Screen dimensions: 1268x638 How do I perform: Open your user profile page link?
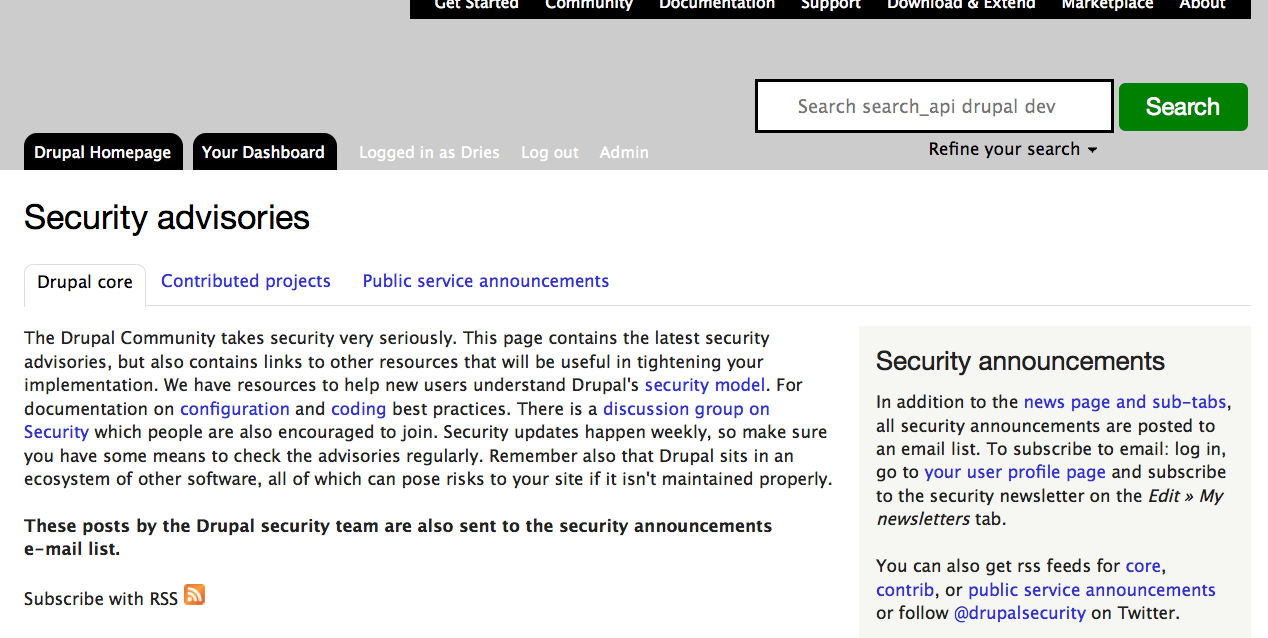tap(1015, 472)
